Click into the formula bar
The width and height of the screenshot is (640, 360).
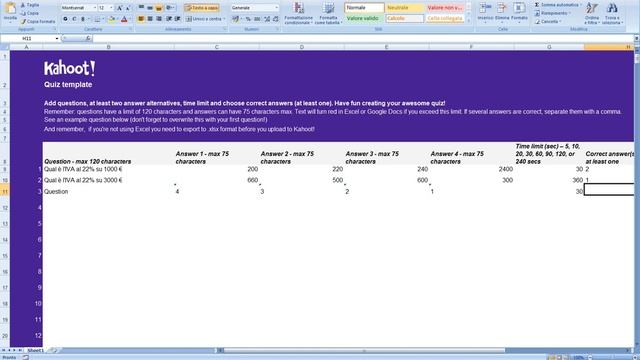pos(363,38)
